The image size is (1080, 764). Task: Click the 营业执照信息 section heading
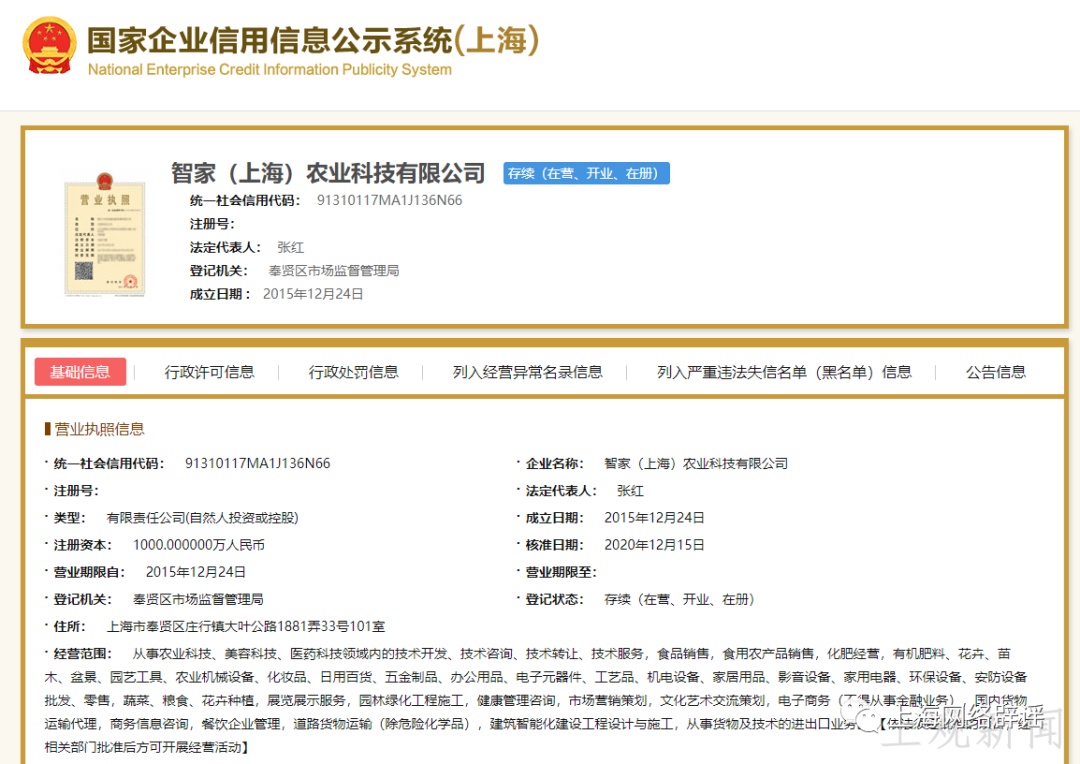tap(99, 429)
